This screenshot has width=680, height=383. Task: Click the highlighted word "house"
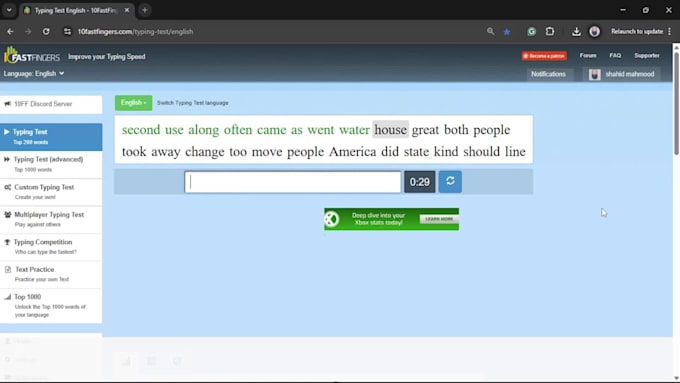coord(390,129)
